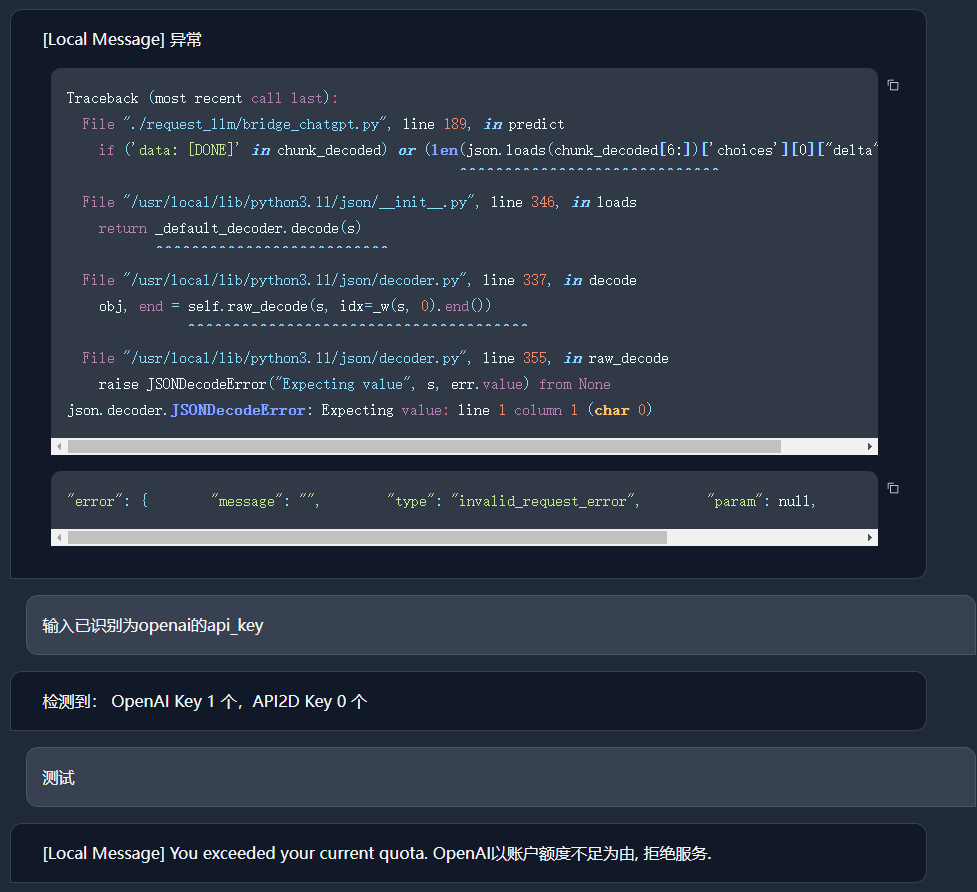
Task: Click the right arrow of the error block scrollbar
Action: click(870, 537)
